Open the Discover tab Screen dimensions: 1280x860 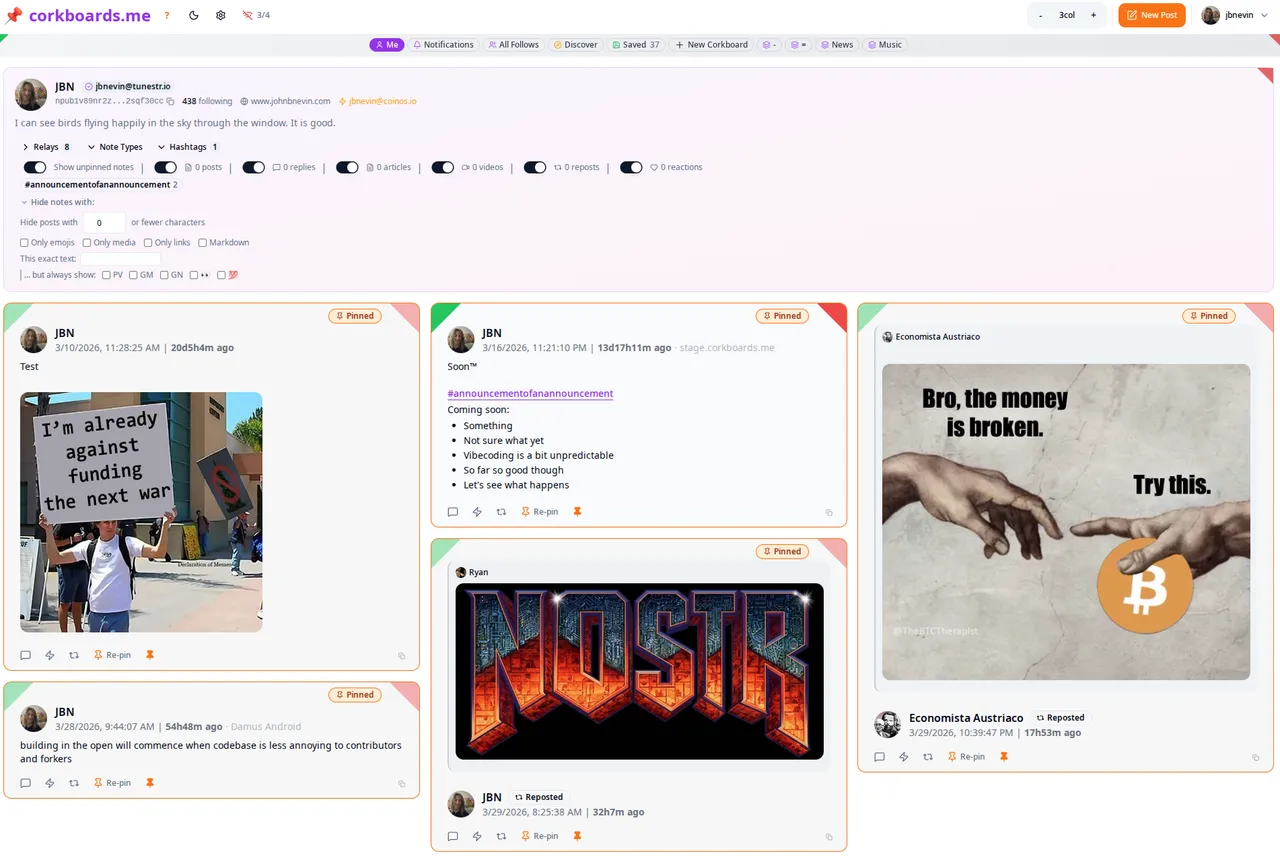coord(575,45)
